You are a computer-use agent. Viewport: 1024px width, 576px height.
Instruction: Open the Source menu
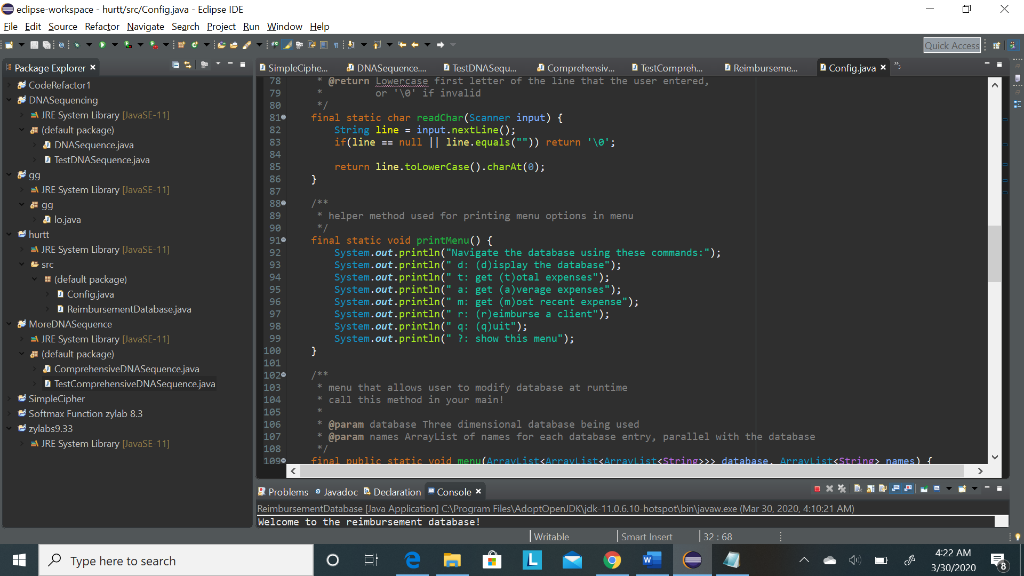tap(63, 27)
